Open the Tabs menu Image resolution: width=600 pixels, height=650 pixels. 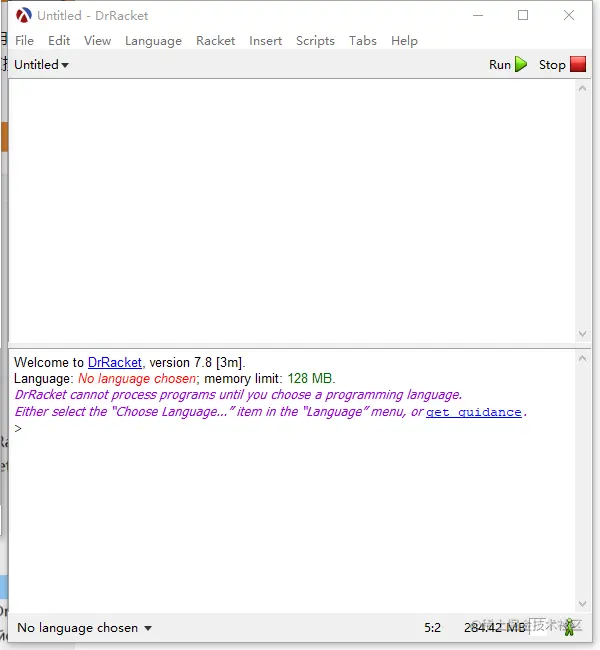point(363,41)
